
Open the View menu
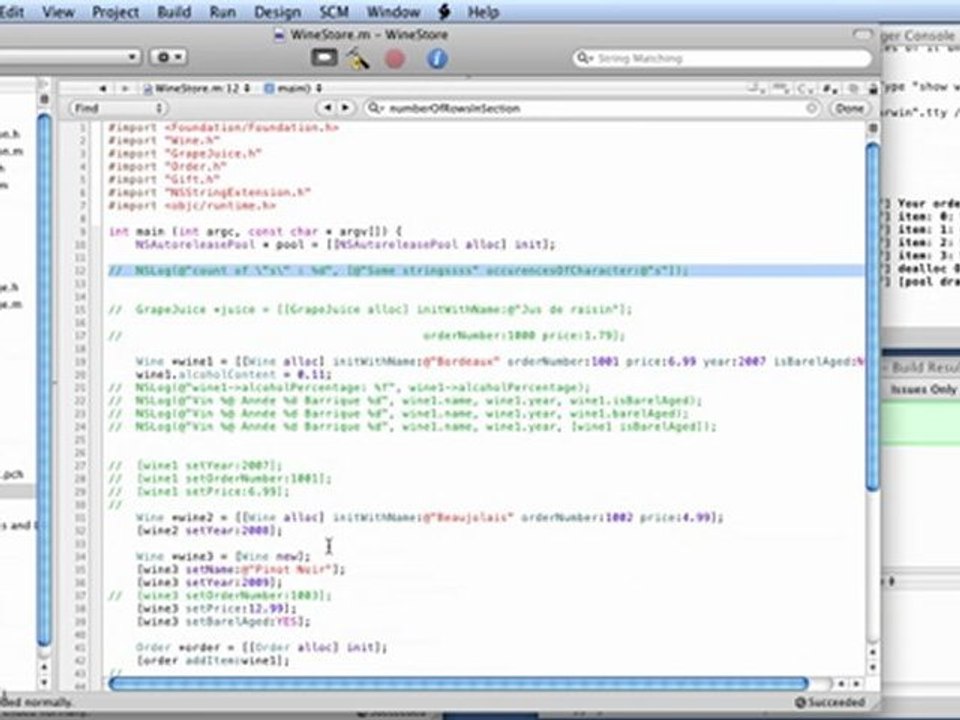click(58, 12)
